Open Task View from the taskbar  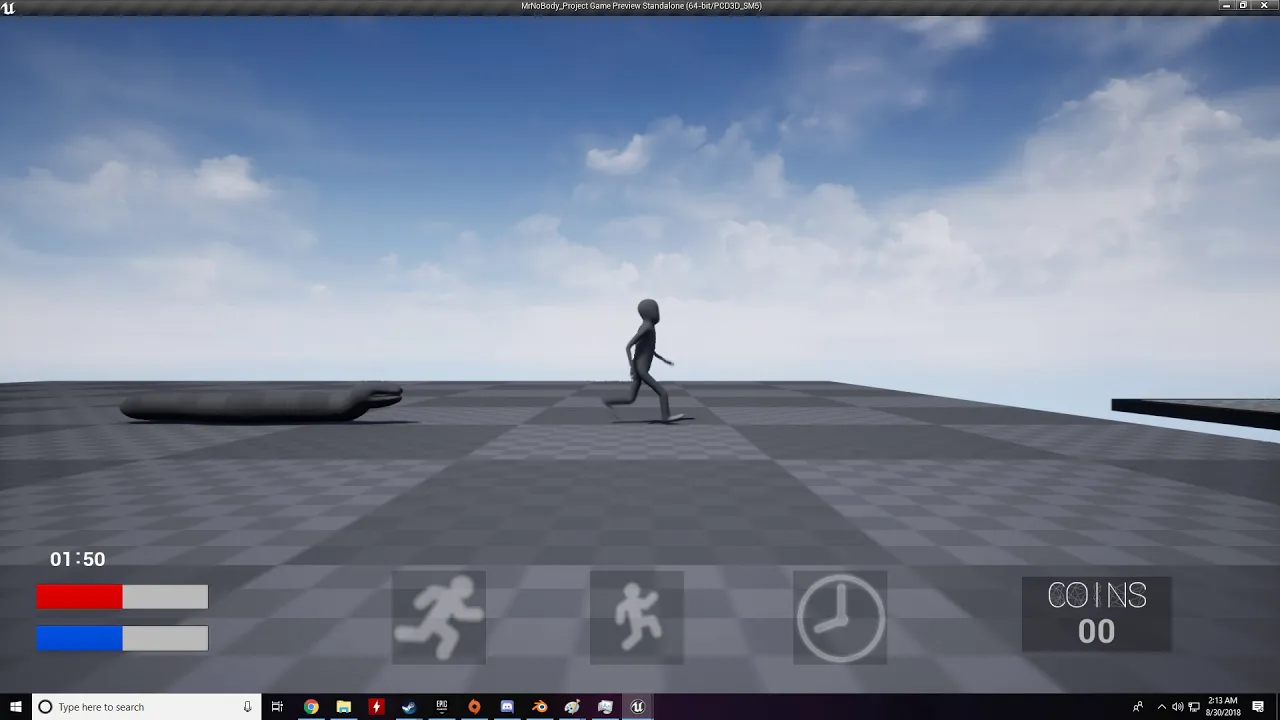[278, 707]
